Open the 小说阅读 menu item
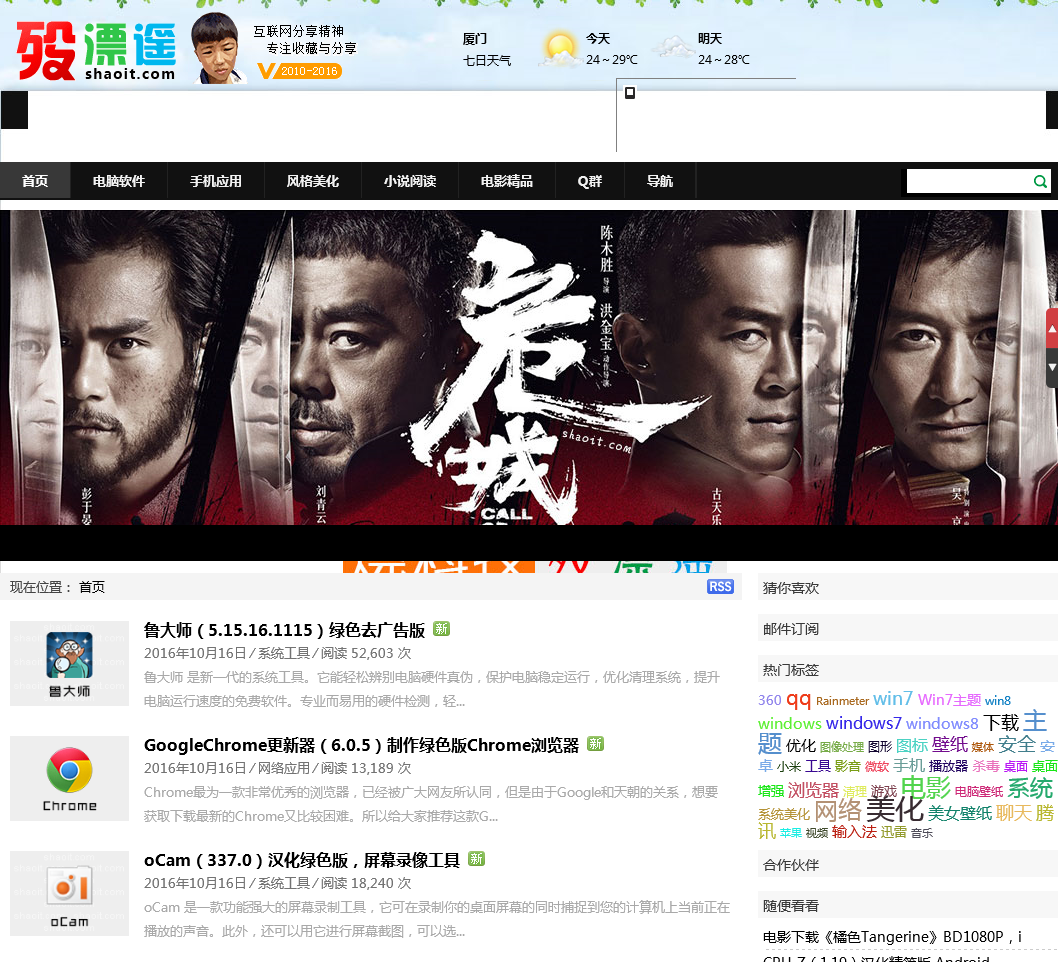Viewport: 1058px width, 962px height. [410, 181]
